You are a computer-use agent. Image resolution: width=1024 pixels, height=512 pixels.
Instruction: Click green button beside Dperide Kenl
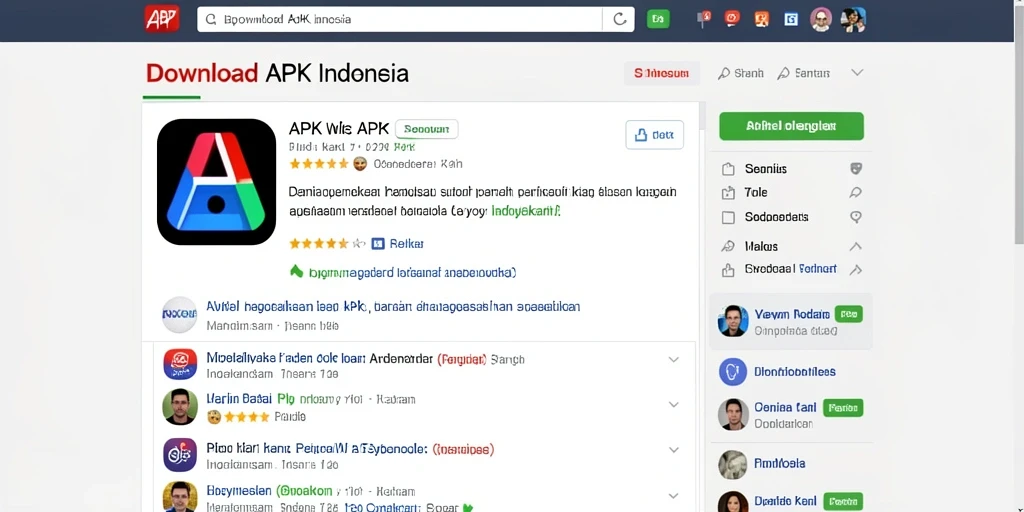tap(843, 502)
